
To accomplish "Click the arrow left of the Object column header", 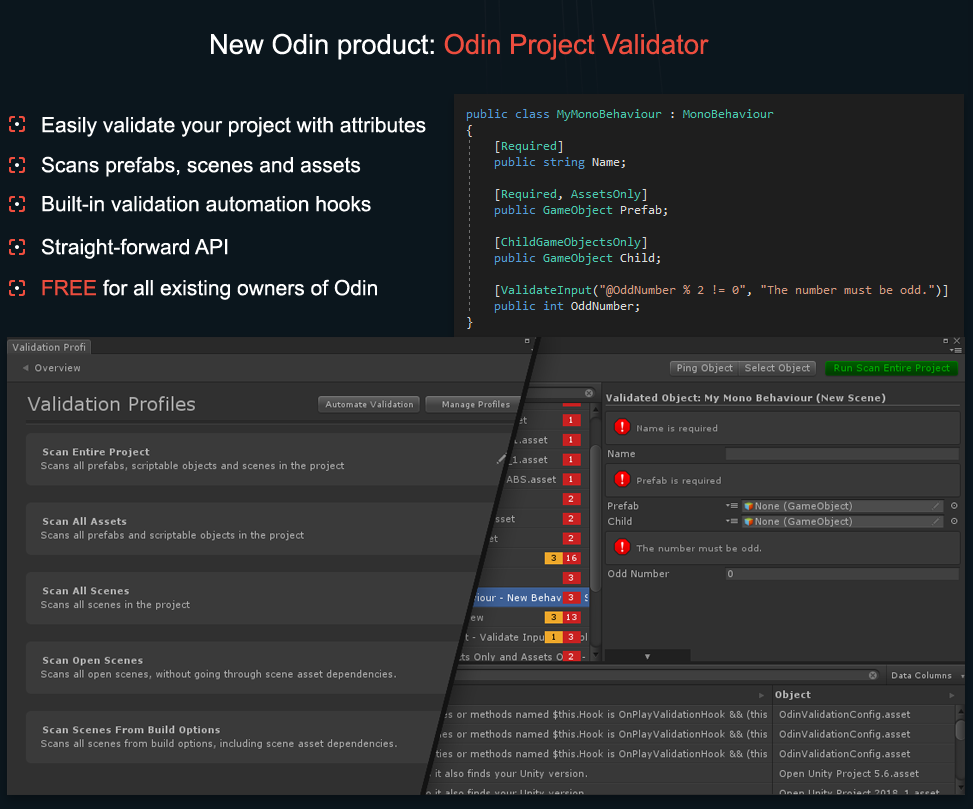I will pyautogui.click(x=761, y=695).
